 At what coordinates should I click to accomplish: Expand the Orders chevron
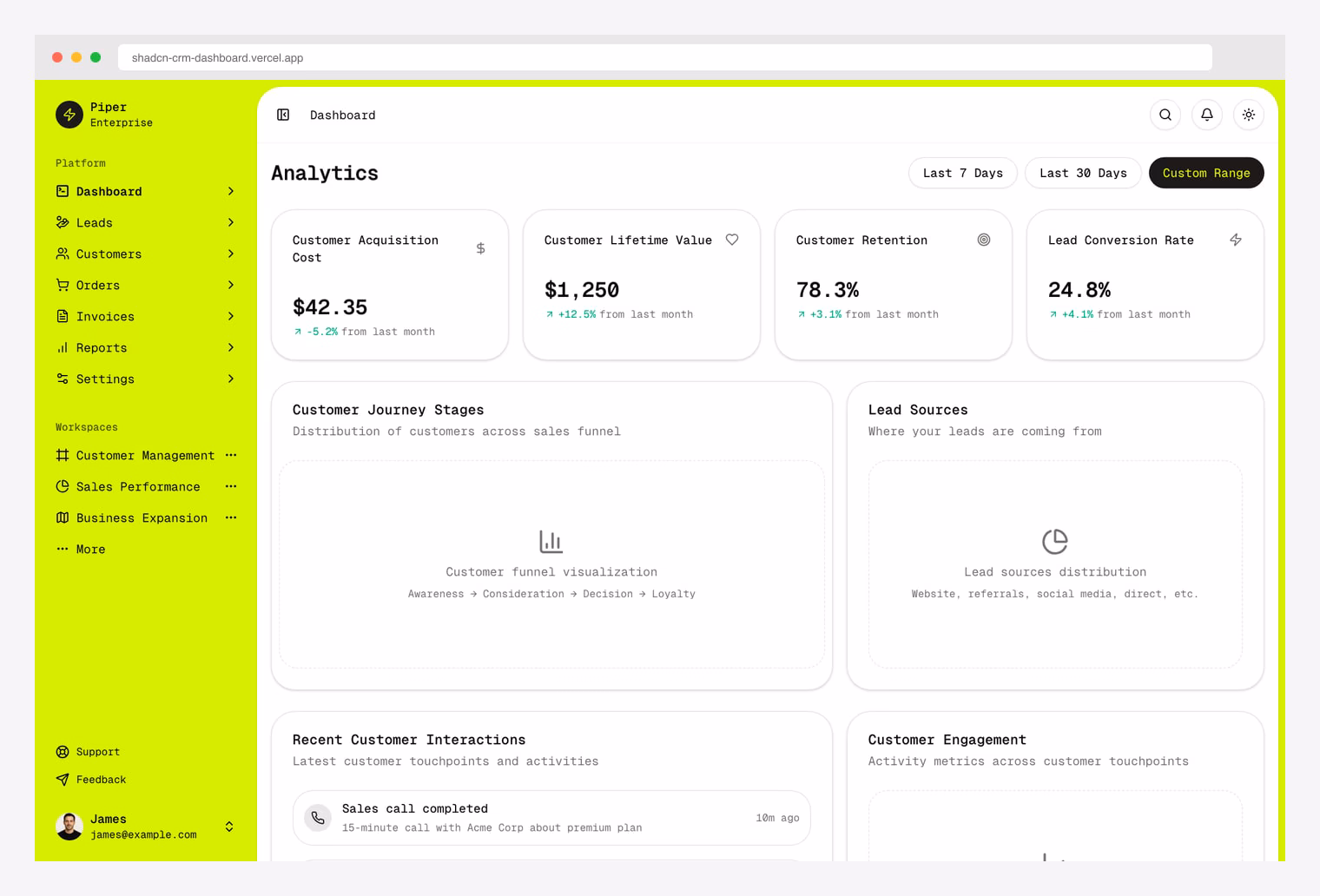tap(231, 285)
